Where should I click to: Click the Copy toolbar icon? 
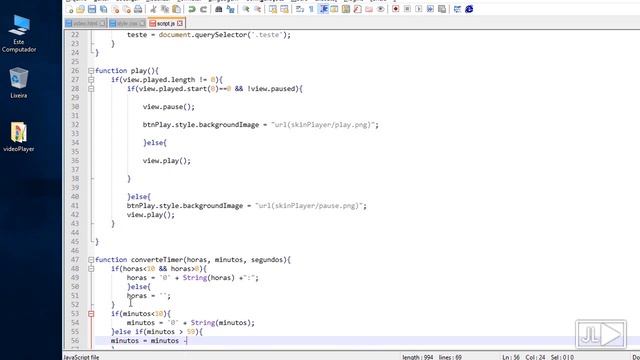click(165, 9)
